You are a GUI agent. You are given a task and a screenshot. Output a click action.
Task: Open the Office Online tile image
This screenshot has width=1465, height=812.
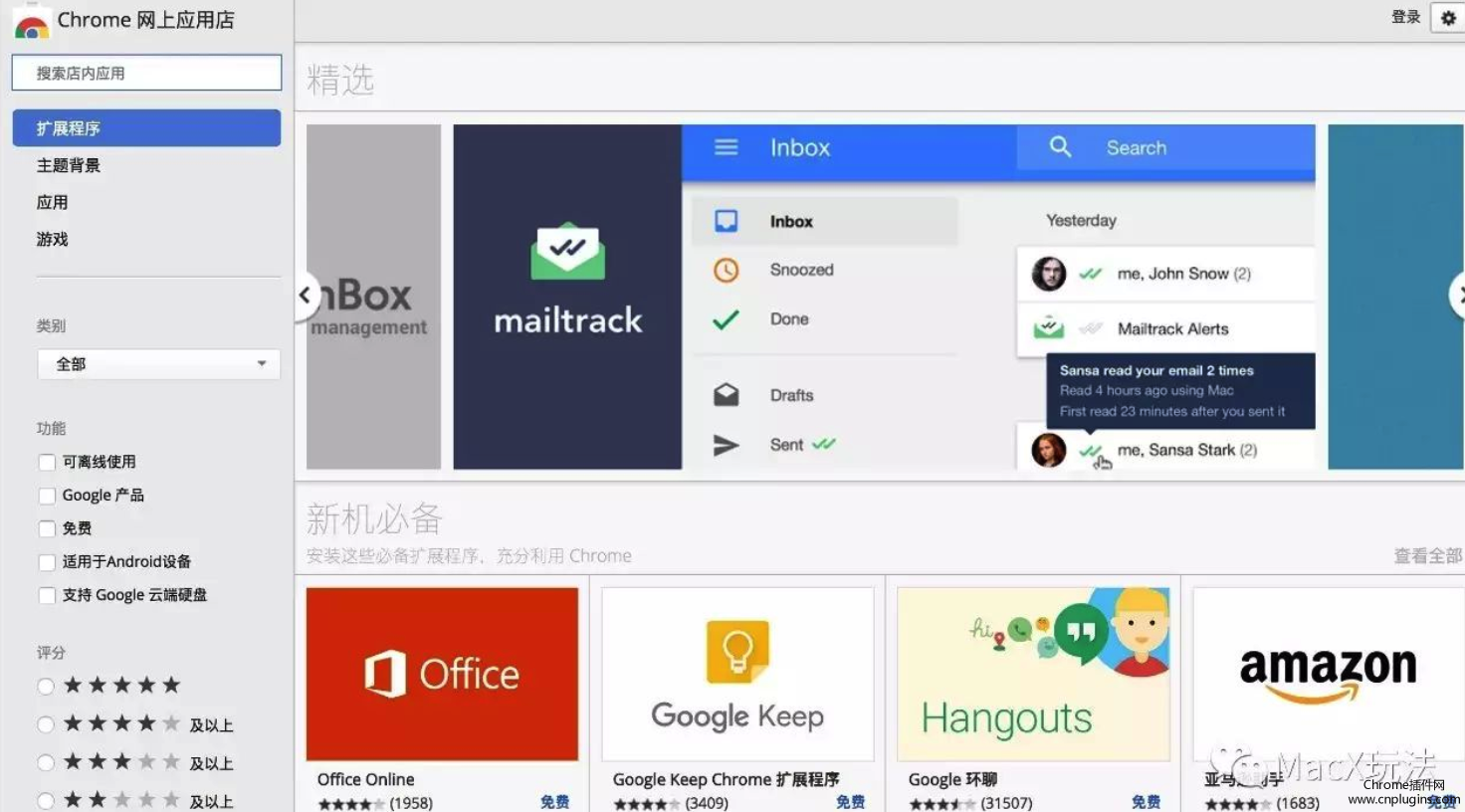pyautogui.click(x=442, y=674)
